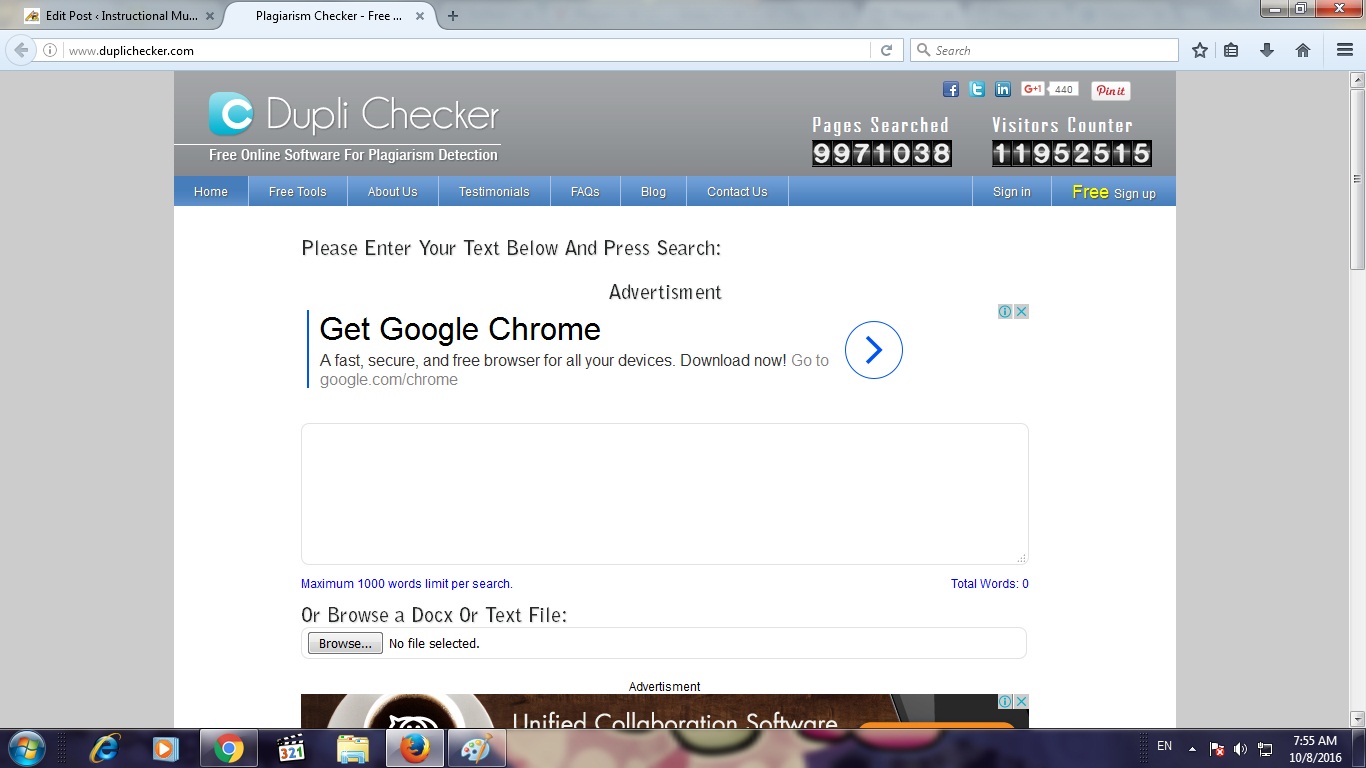Click the Pinterest Pin it button

click(1110, 90)
